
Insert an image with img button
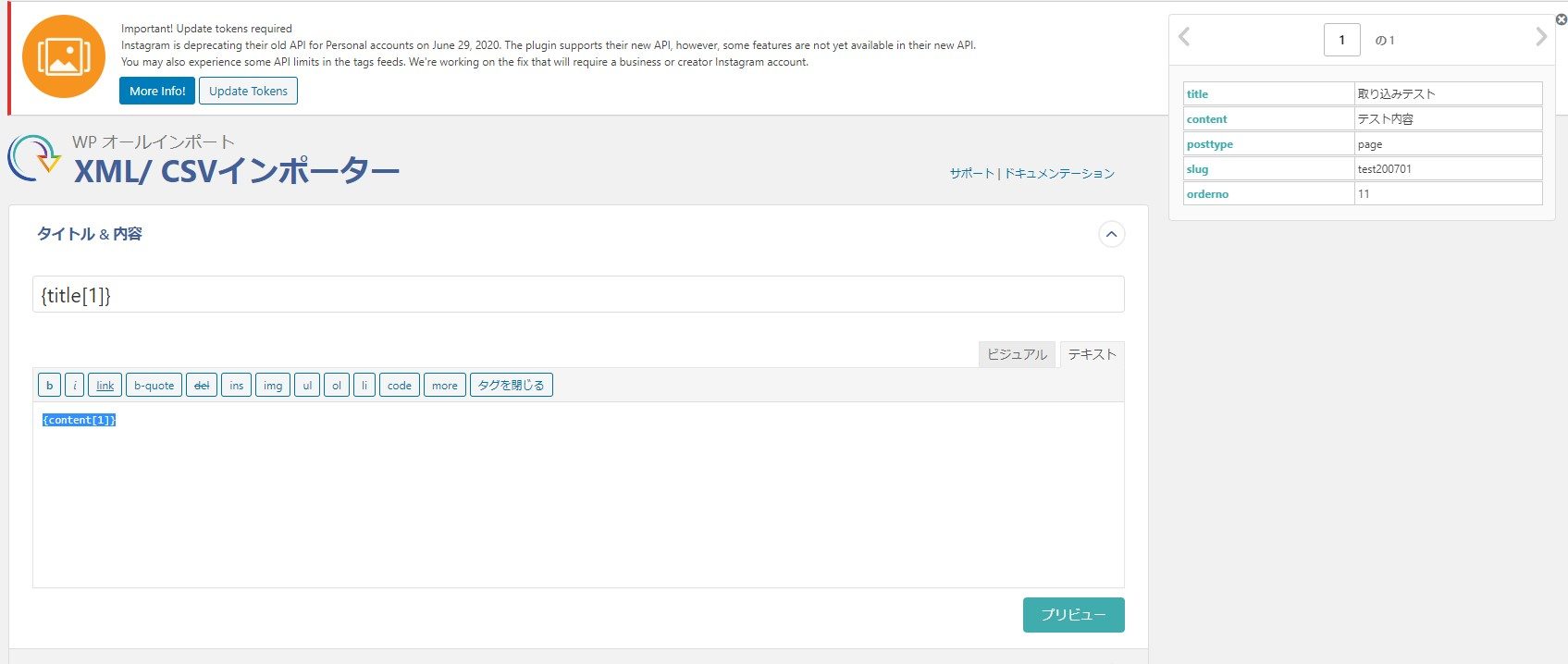click(273, 385)
